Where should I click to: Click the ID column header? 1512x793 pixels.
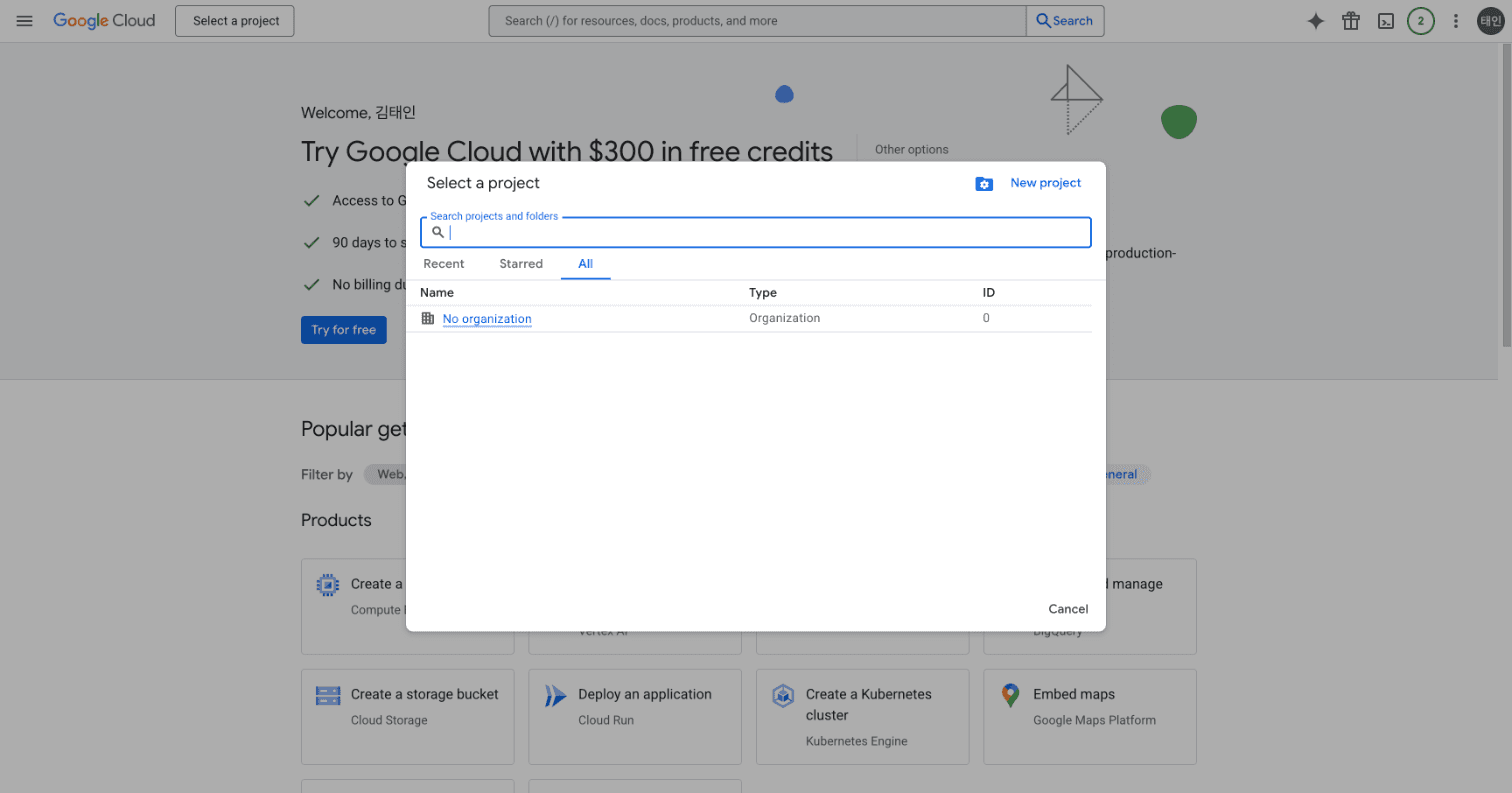tap(989, 293)
